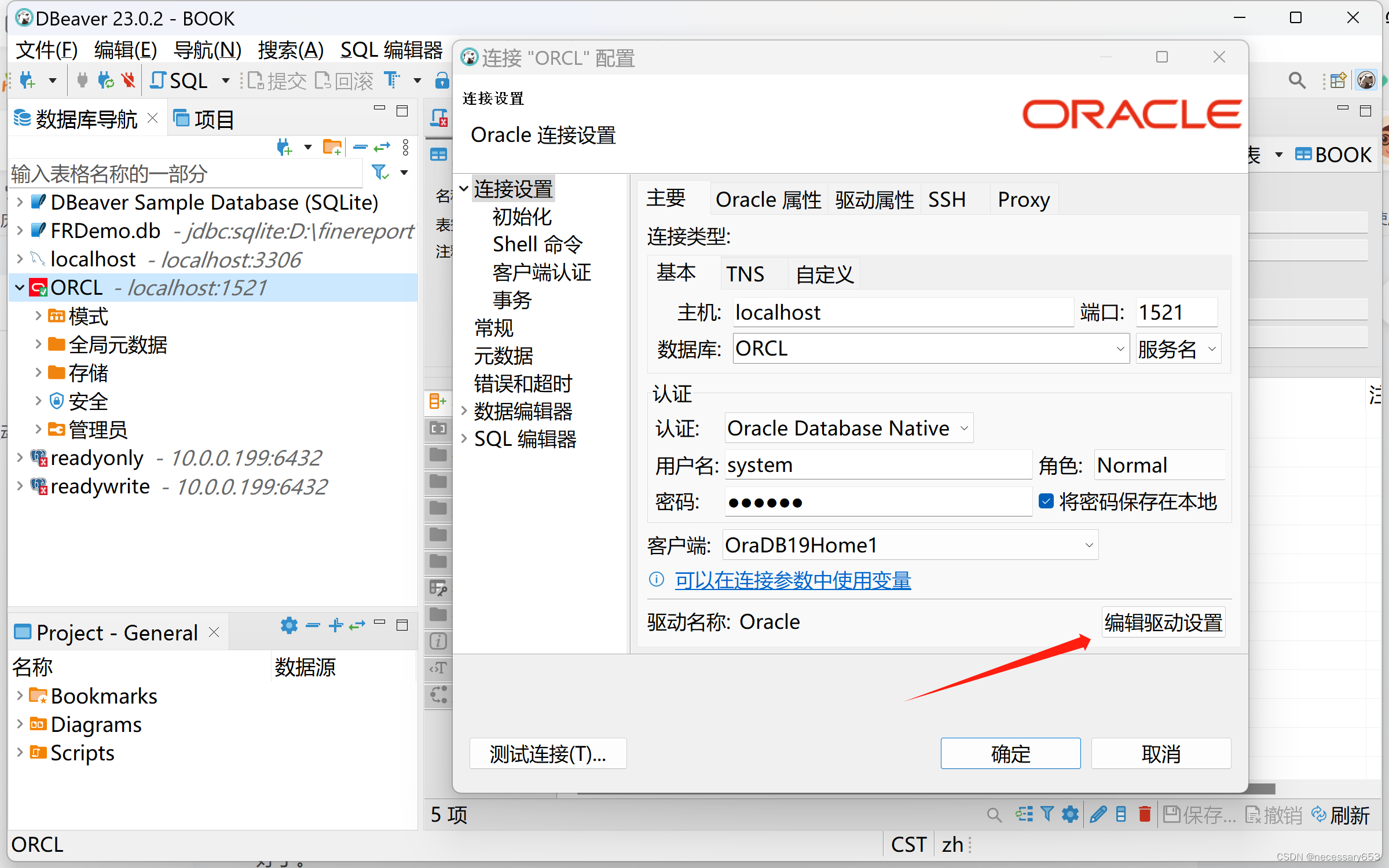Click the filter funnel icon in the status bar
The image size is (1389, 868).
tap(1047, 815)
